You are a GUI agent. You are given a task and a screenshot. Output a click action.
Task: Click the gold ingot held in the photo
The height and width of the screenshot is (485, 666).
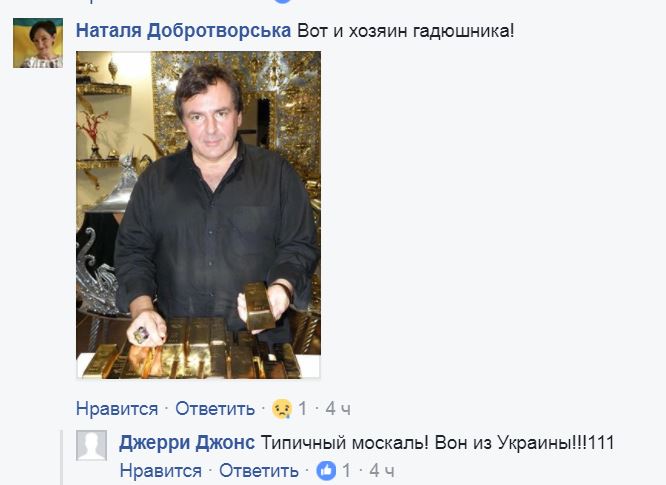click(259, 306)
